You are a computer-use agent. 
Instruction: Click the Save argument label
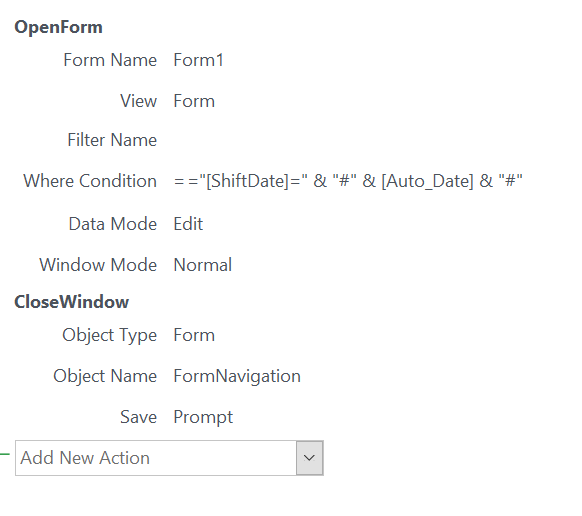pos(138,417)
